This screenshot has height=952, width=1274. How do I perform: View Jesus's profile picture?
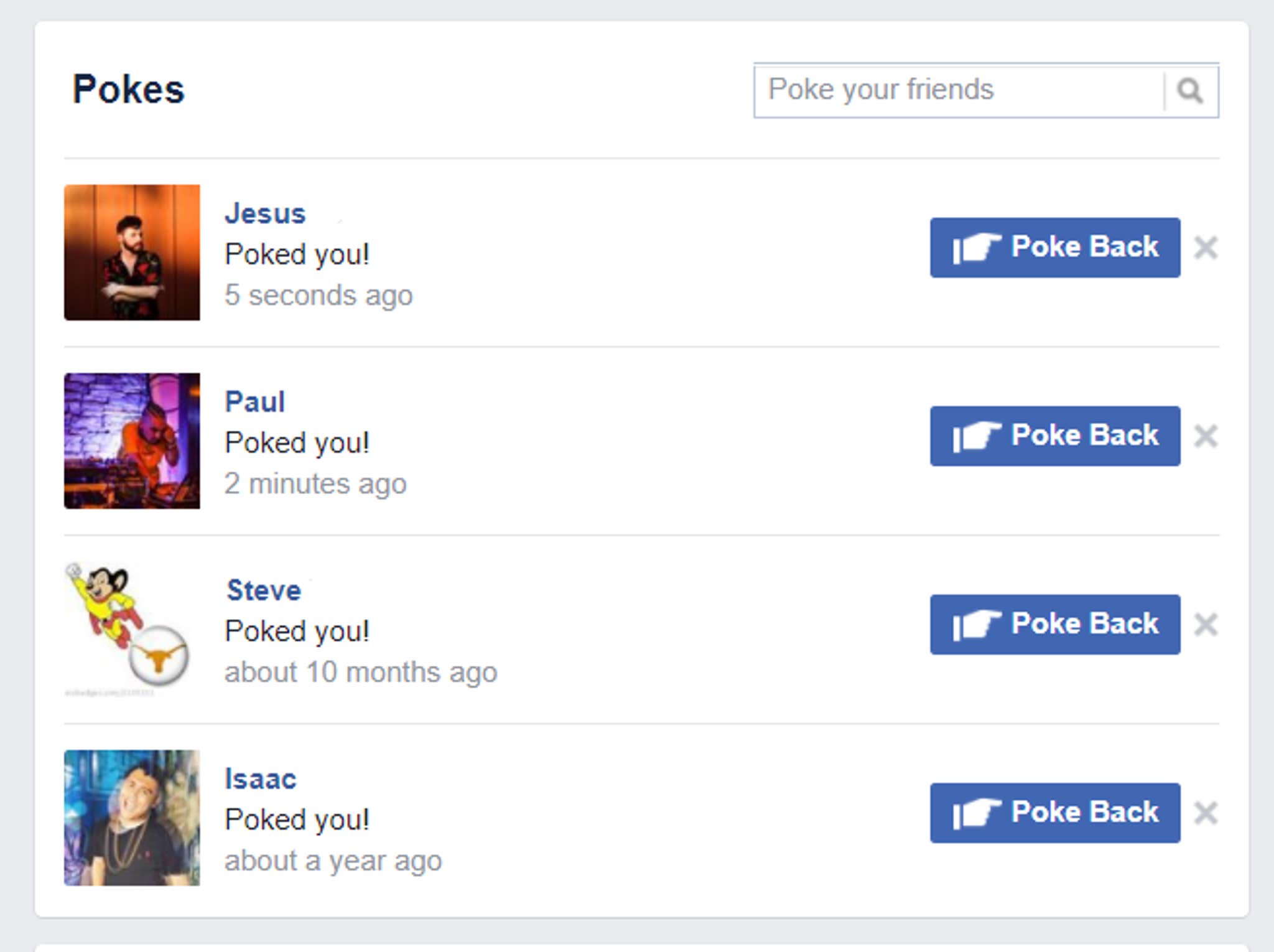pyautogui.click(x=132, y=253)
